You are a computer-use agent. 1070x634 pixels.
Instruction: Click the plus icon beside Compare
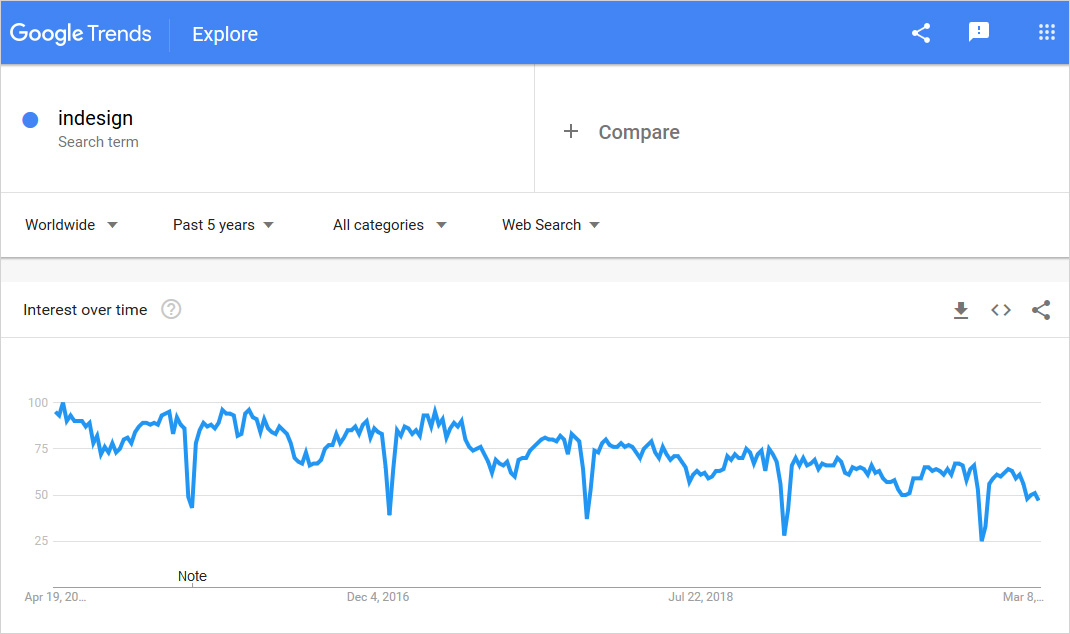point(571,132)
